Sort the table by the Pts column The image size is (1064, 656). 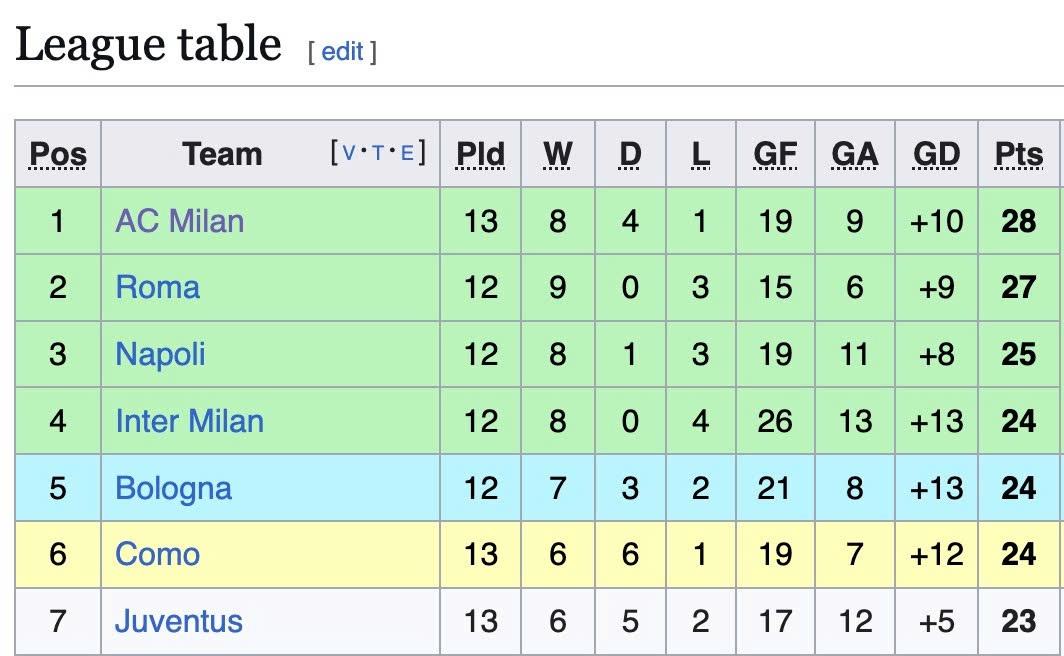tap(1018, 154)
